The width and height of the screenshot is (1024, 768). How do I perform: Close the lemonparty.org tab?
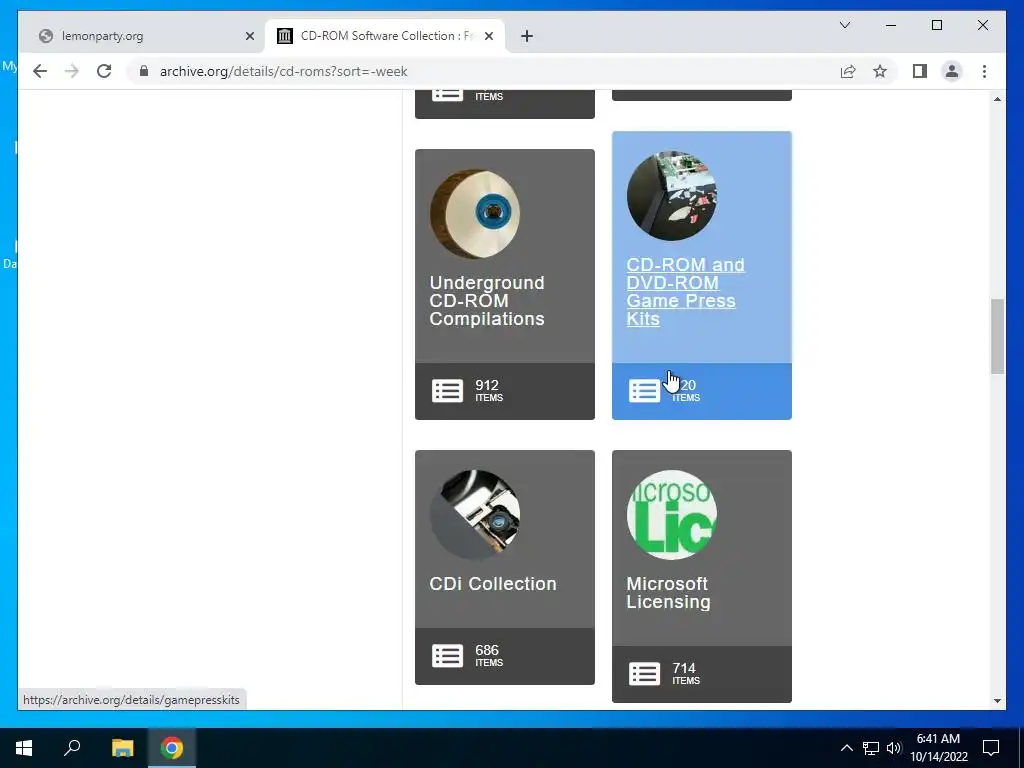click(x=249, y=36)
